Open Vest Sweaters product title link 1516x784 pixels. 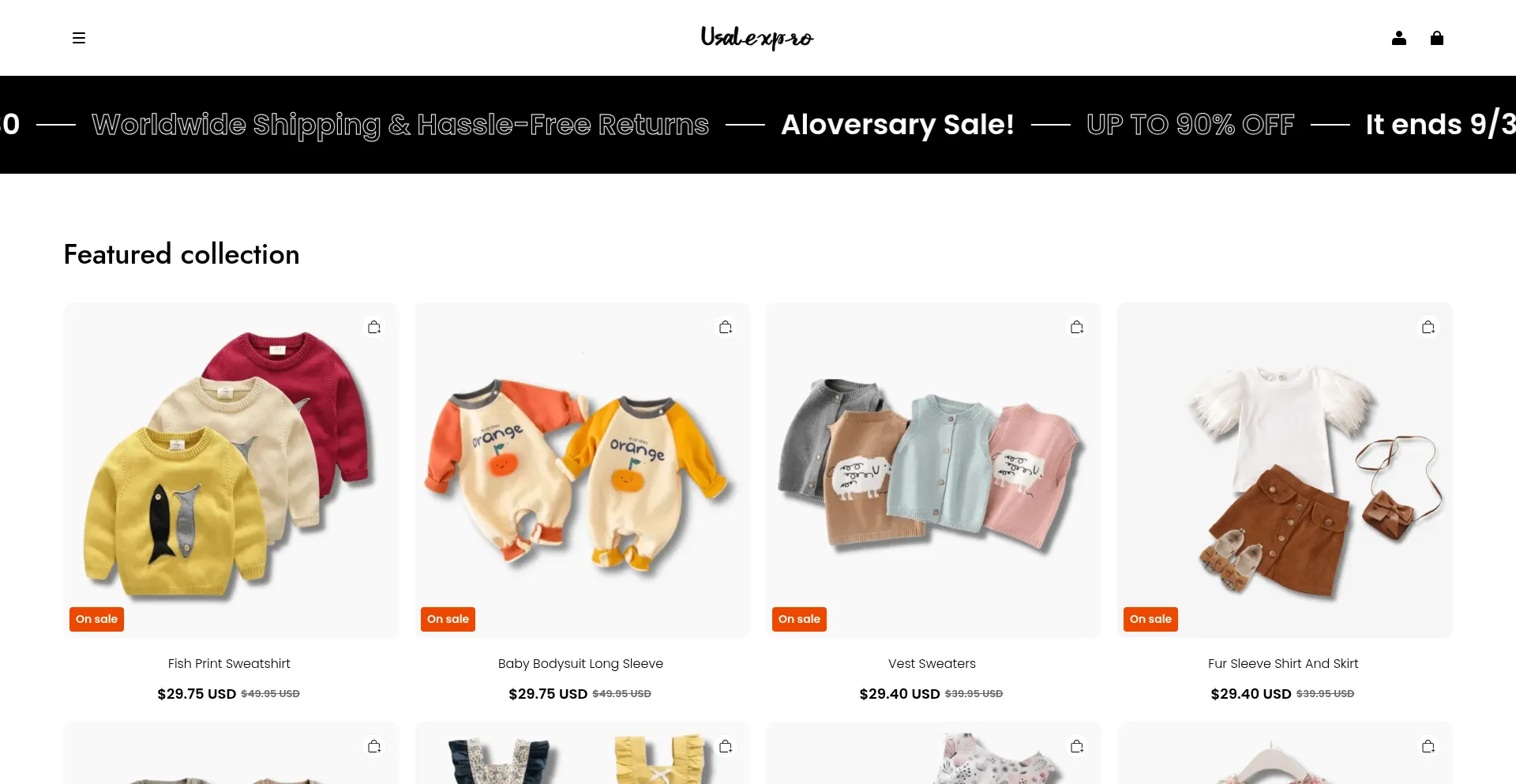(932, 664)
